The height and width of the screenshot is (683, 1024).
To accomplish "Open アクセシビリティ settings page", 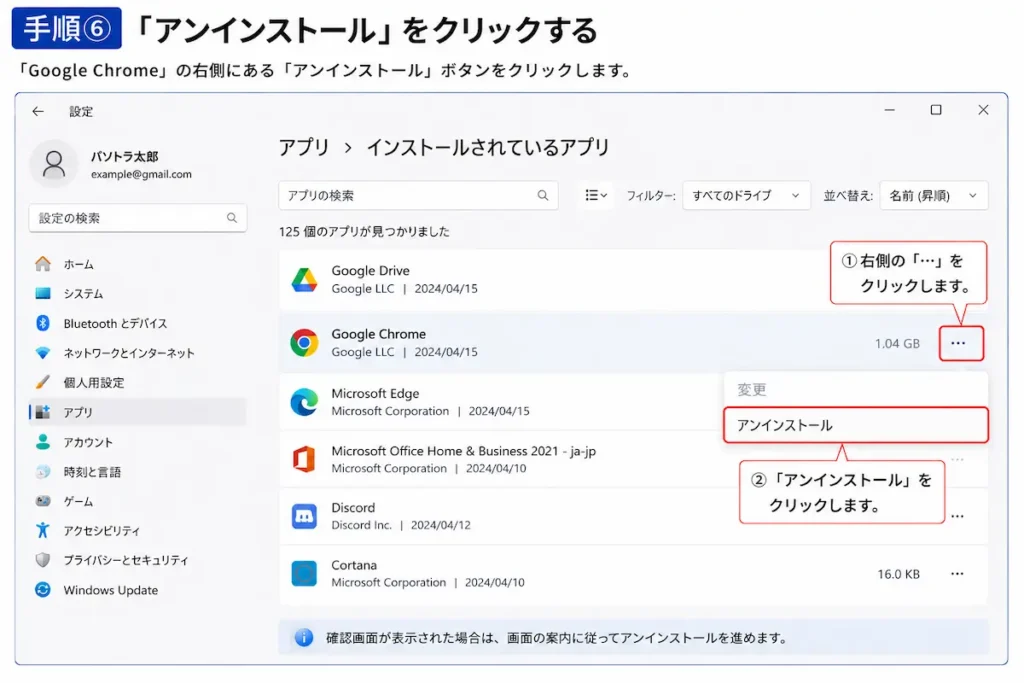I will pyautogui.click(x=138, y=530).
